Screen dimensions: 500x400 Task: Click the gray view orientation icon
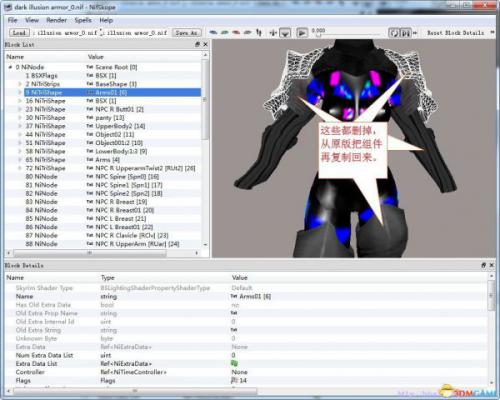(247, 32)
